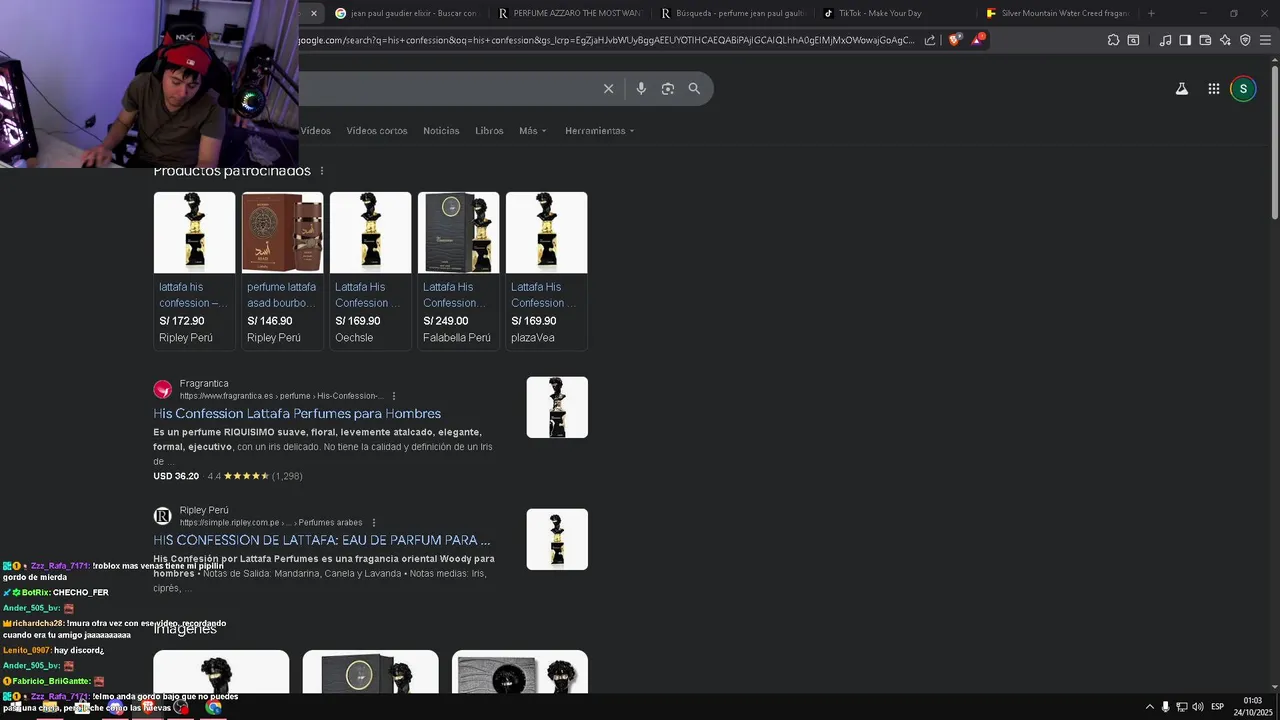The width and height of the screenshot is (1280, 720).
Task: Switch to the jean paul gaultier elixir tab
Action: point(406,13)
